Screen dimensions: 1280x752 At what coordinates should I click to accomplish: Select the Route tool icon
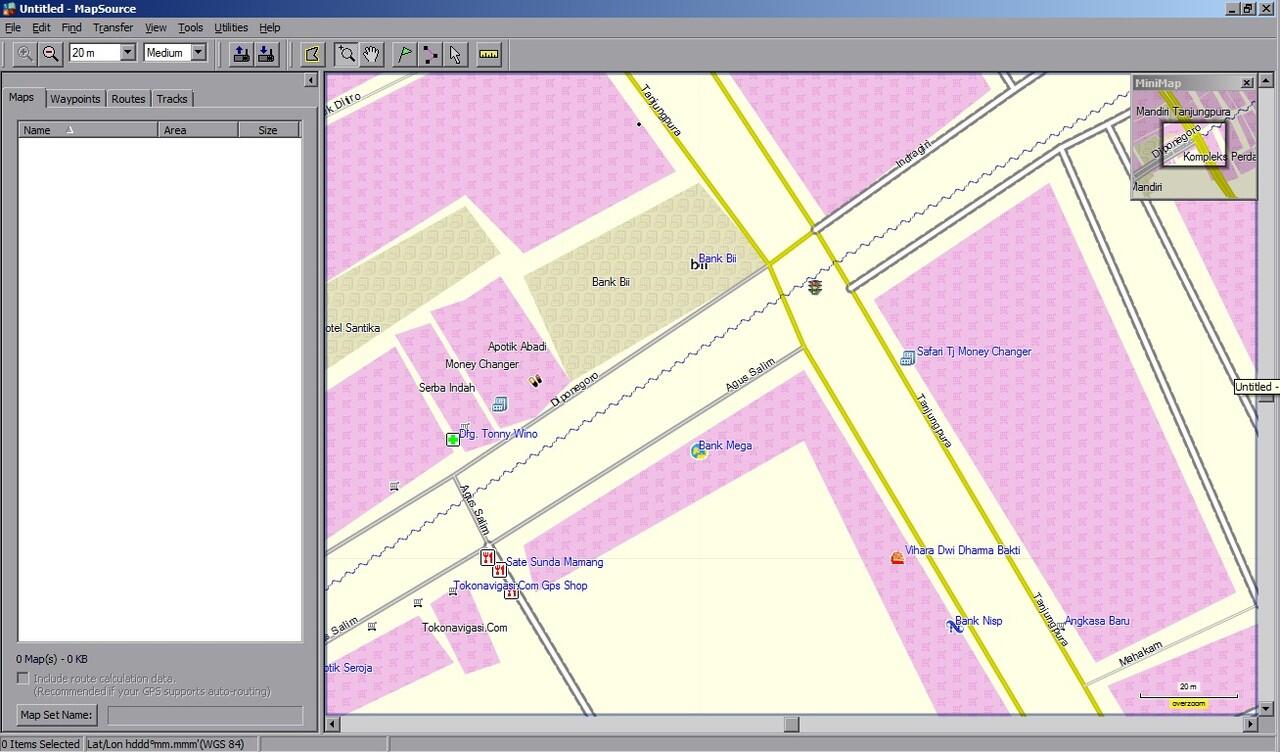[430, 53]
